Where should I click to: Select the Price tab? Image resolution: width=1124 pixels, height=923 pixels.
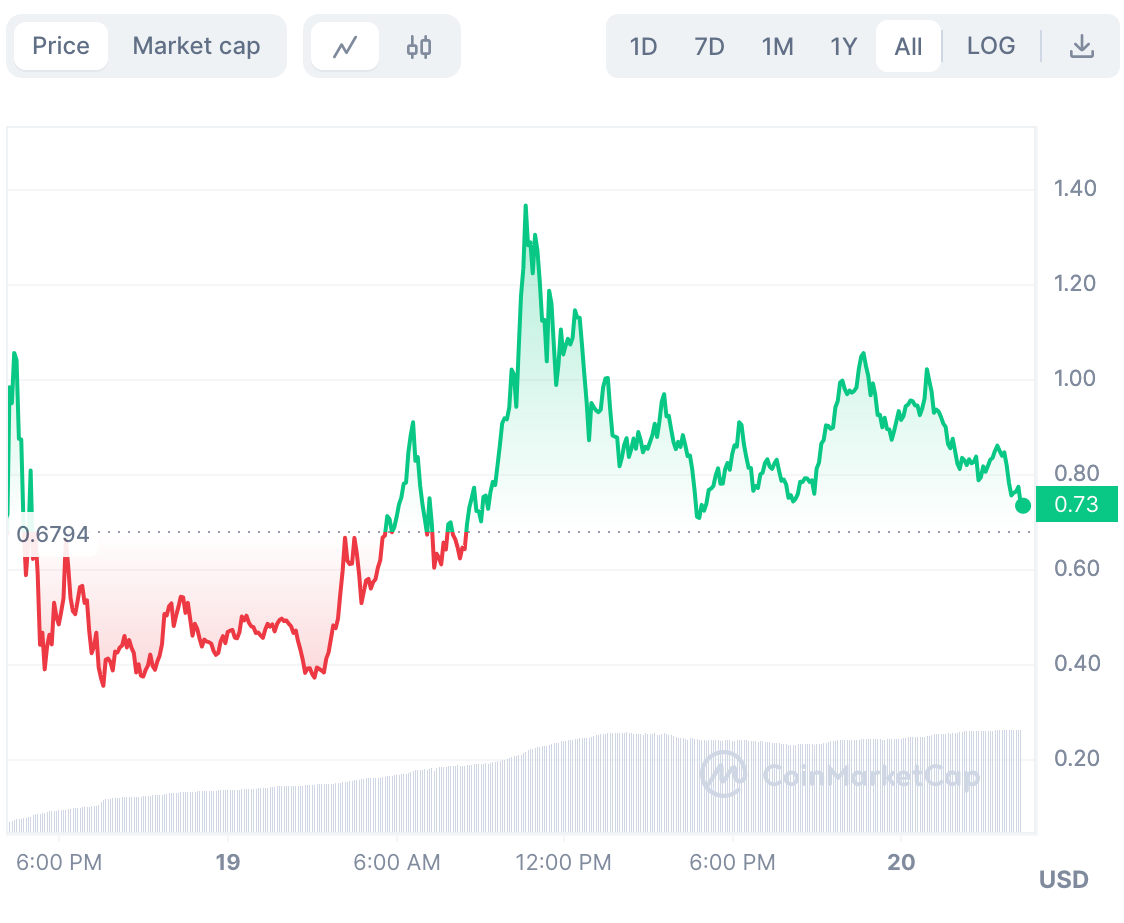point(61,47)
